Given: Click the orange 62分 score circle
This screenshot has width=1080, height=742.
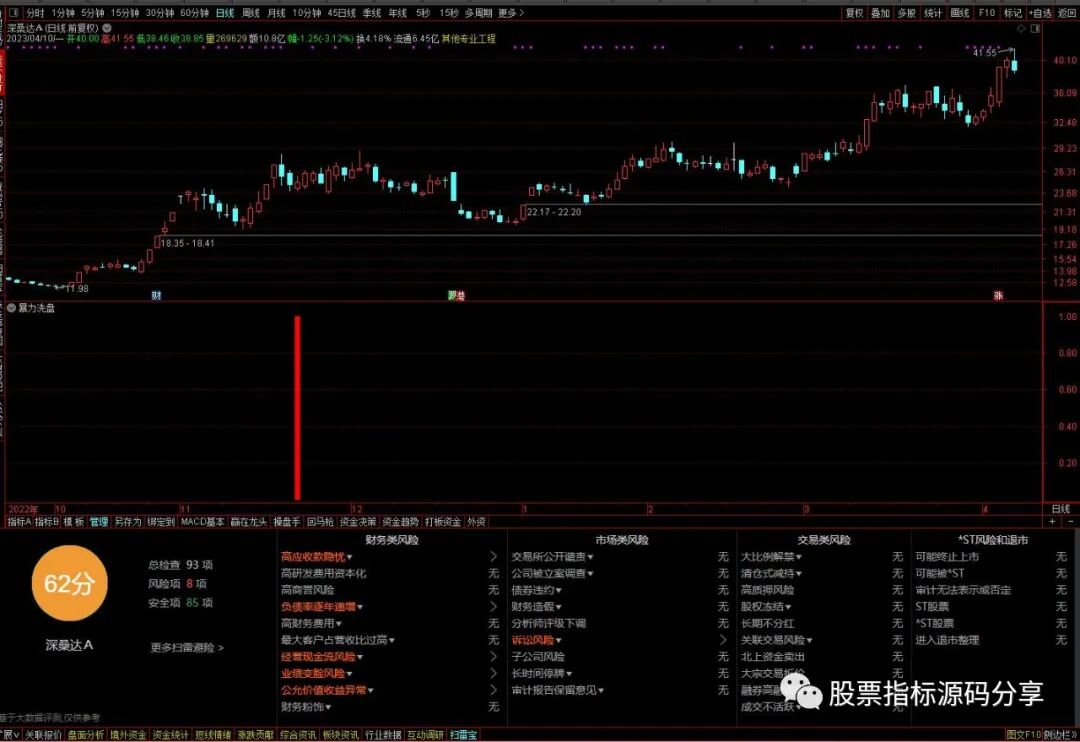Looking at the screenshot, I should click(70, 584).
